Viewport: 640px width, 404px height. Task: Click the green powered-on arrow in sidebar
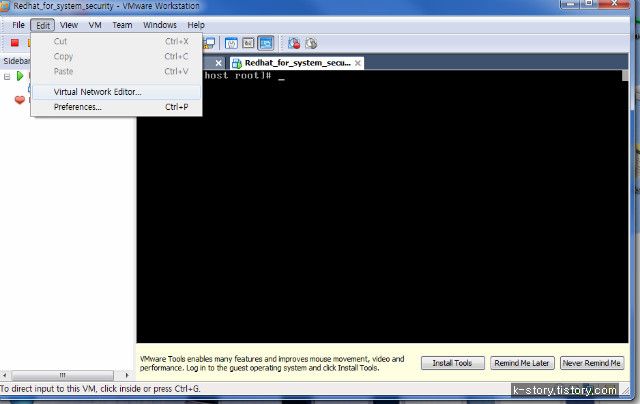coord(20,76)
